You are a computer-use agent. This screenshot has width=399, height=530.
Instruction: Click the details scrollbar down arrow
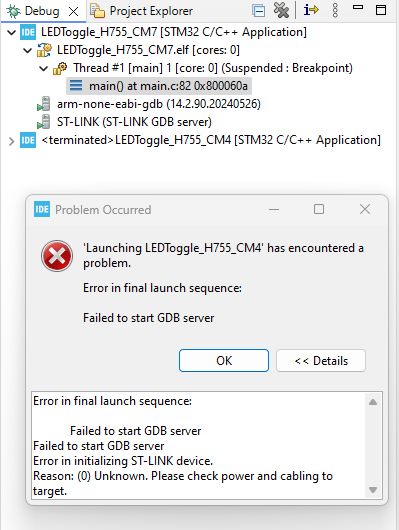tap(373, 490)
